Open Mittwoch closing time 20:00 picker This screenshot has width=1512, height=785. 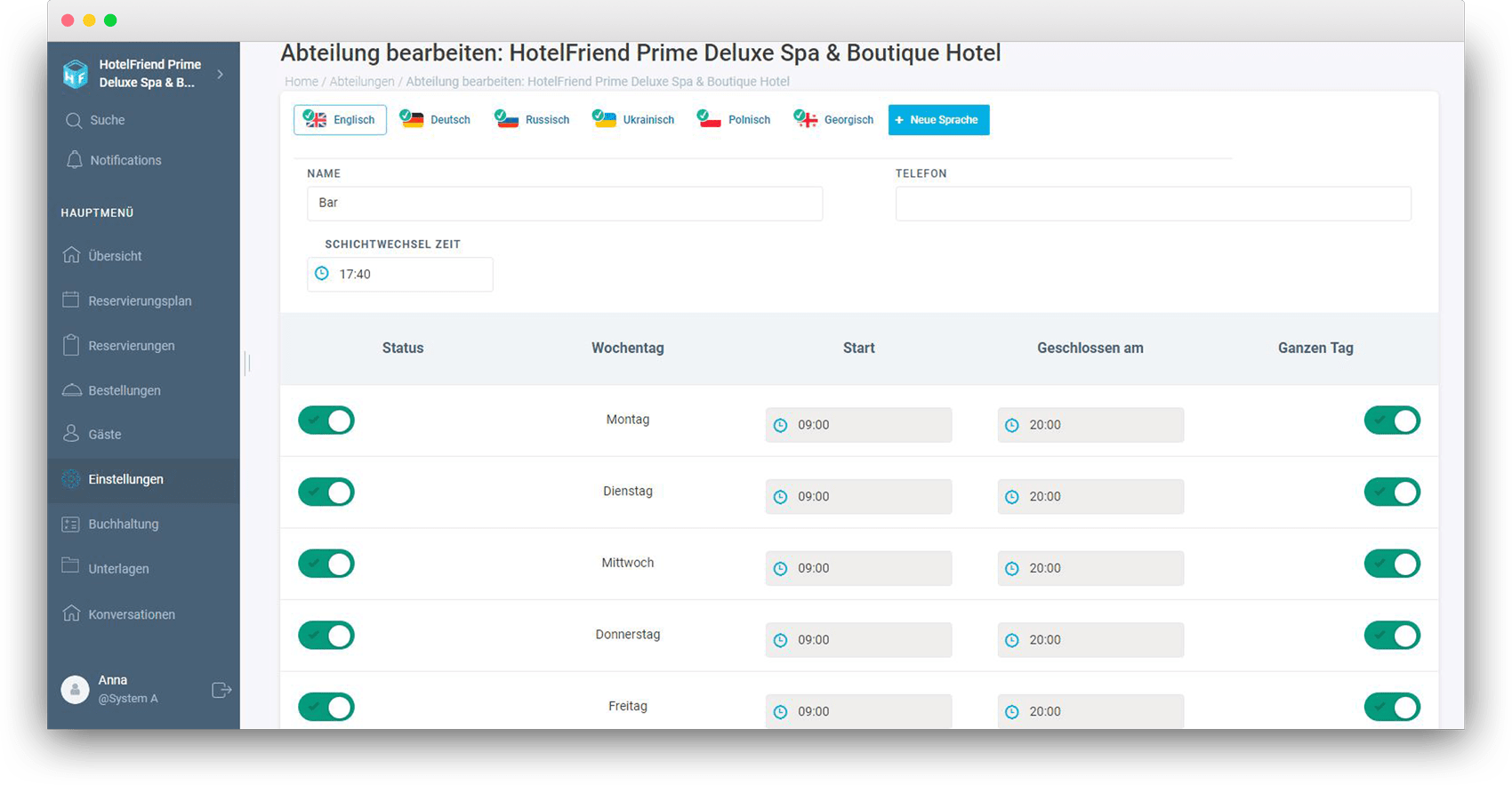(x=1090, y=568)
